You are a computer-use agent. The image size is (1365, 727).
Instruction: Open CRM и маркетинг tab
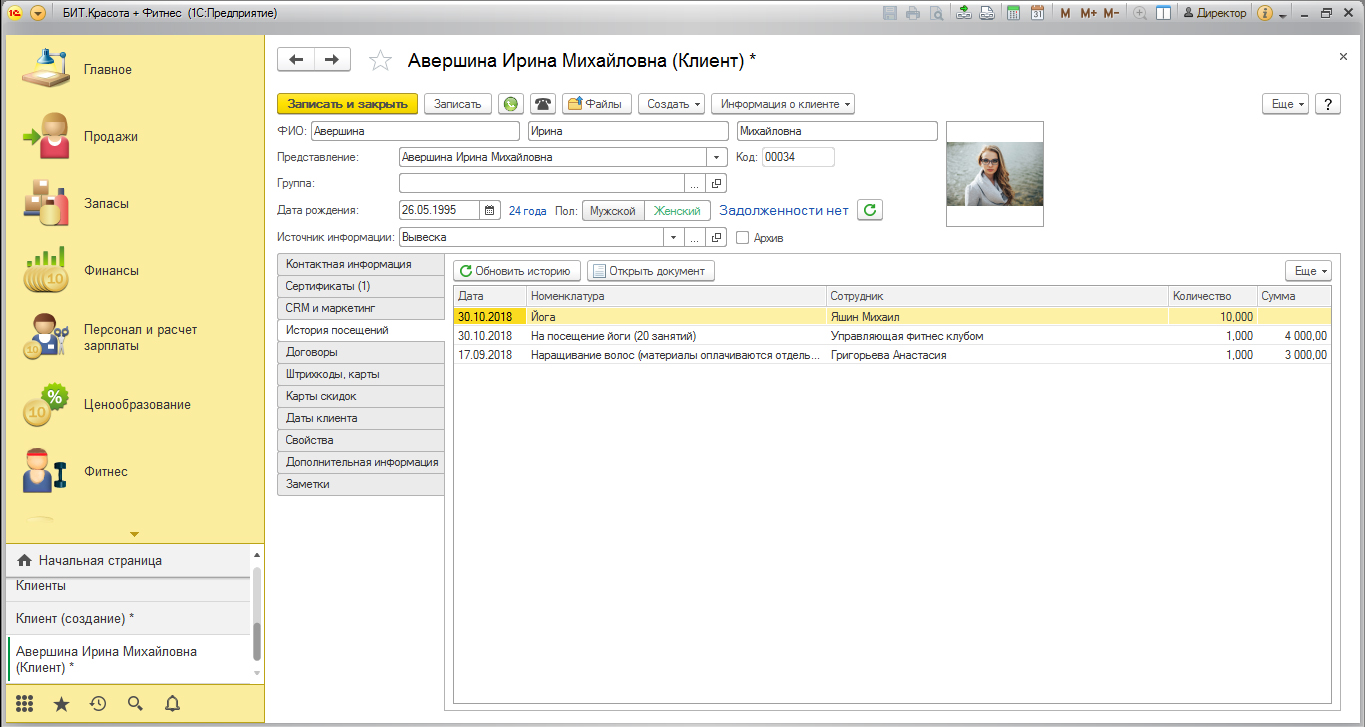pos(360,308)
